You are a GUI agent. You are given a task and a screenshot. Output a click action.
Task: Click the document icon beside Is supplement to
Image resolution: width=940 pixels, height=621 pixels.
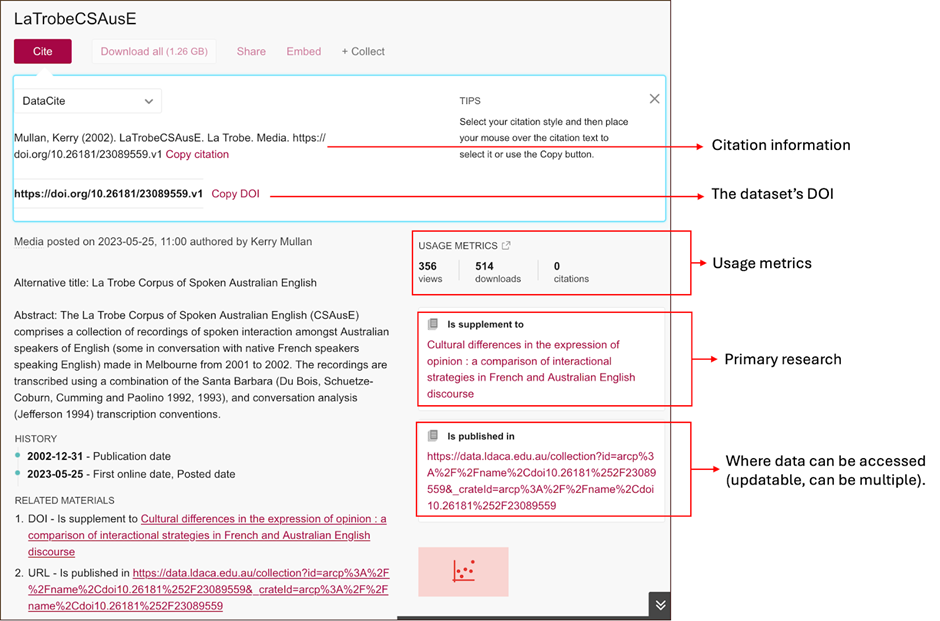coord(433,324)
